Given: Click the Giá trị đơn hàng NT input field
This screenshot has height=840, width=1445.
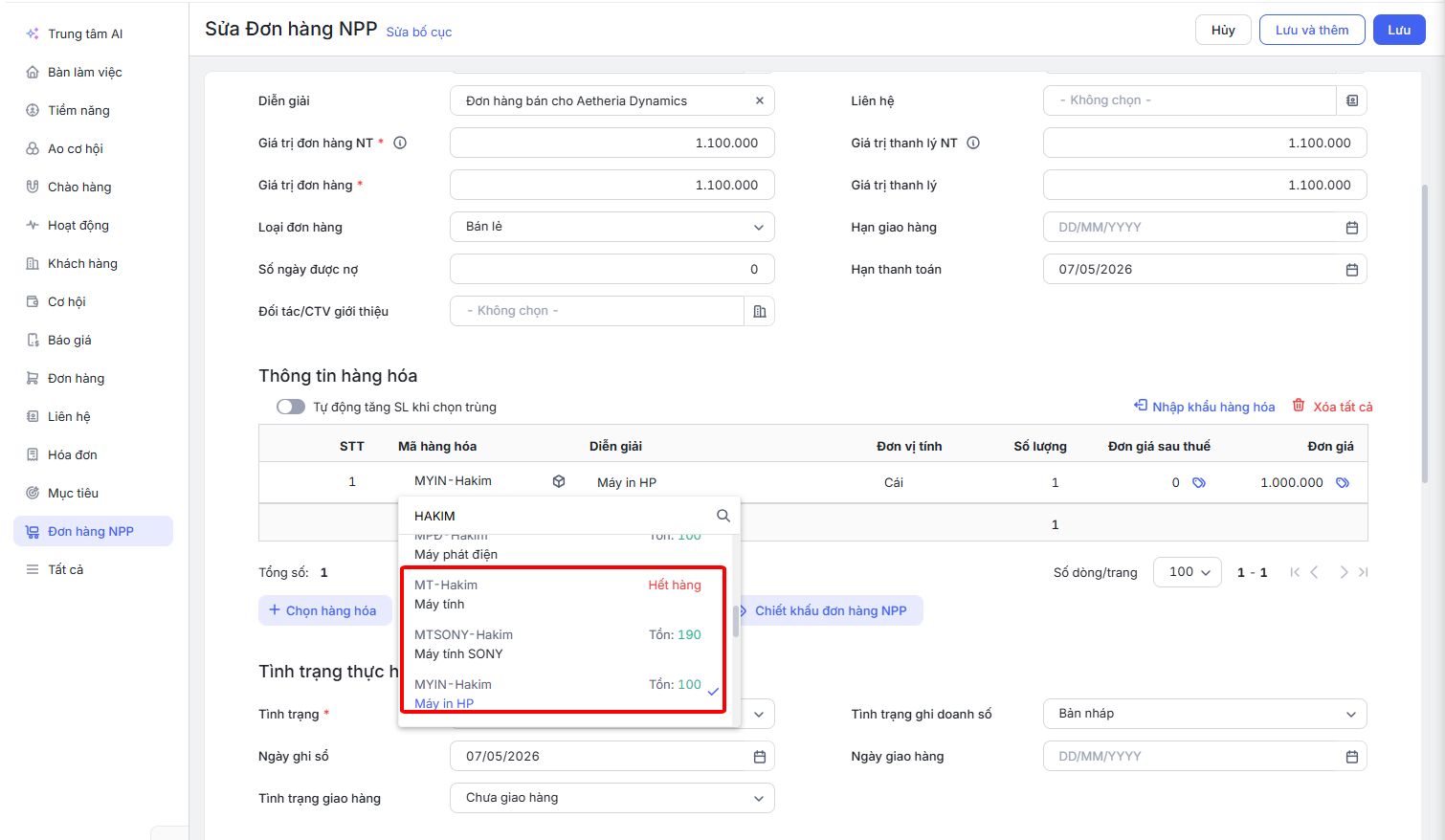Looking at the screenshot, I should (612, 143).
